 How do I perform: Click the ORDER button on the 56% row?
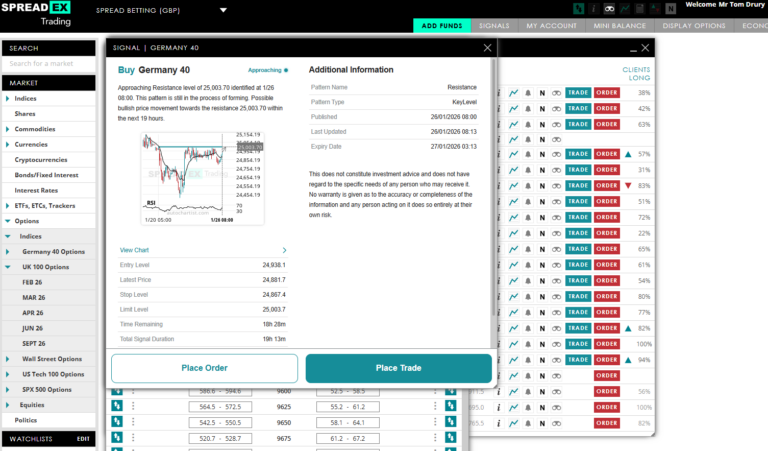coord(607,392)
